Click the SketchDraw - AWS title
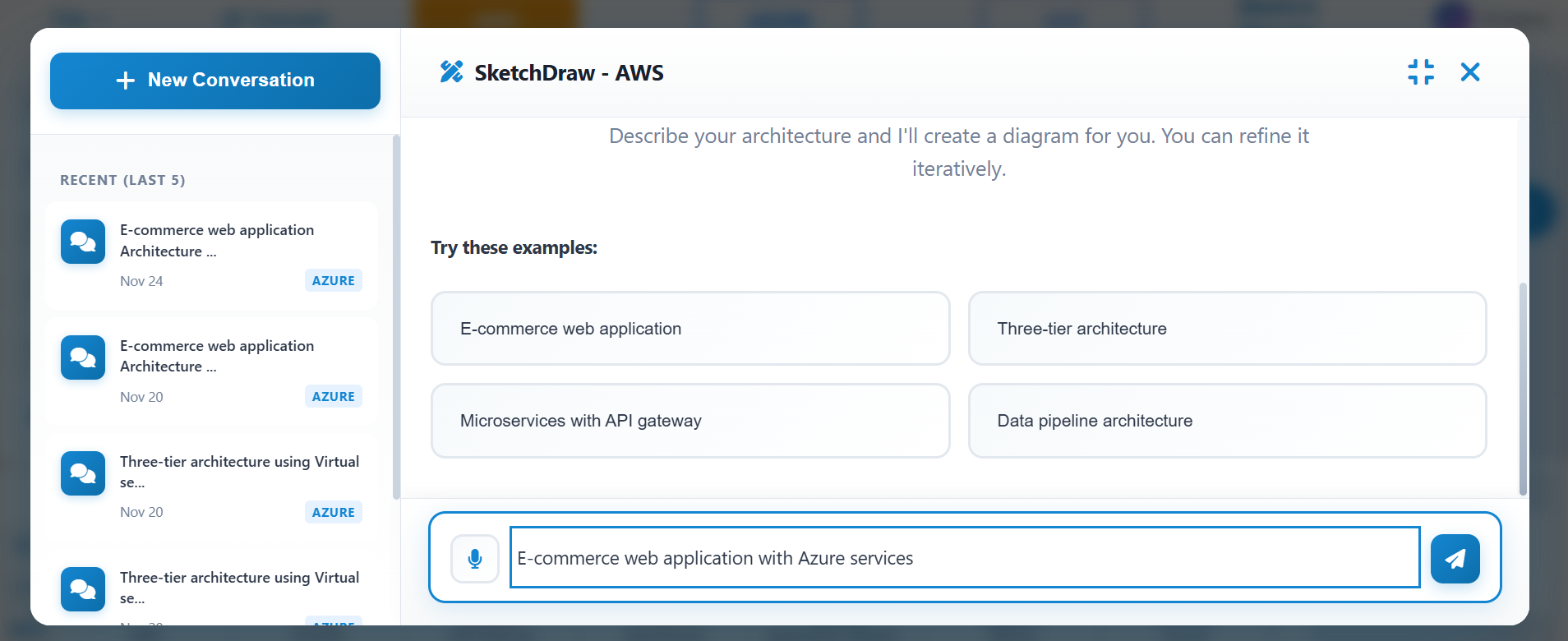This screenshot has height=641, width=1568. pos(569,73)
